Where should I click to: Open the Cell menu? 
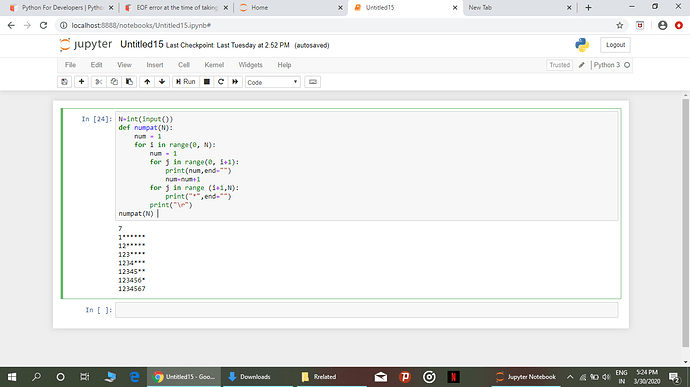pos(184,65)
